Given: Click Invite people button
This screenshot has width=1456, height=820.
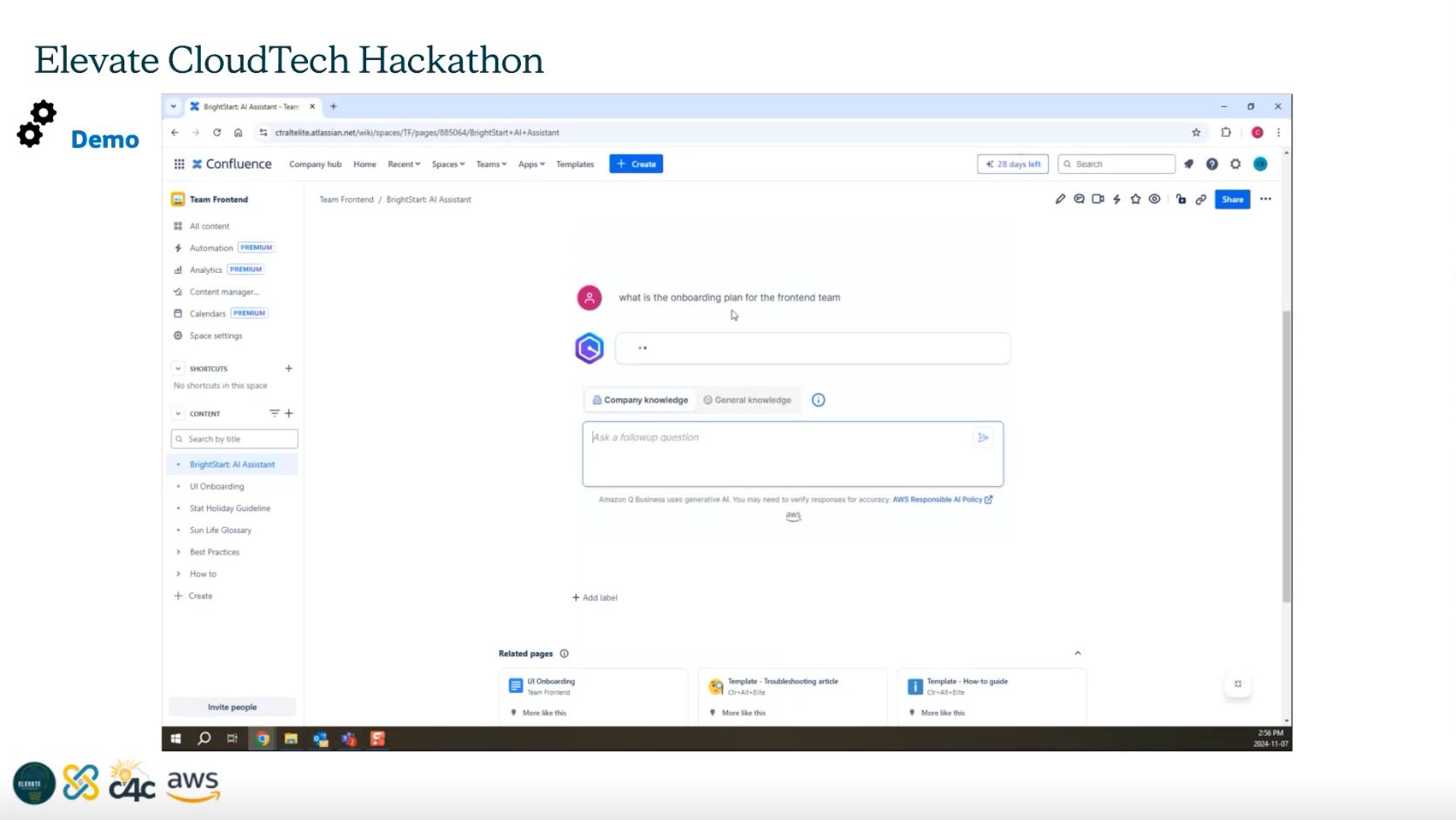Looking at the screenshot, I should tap(232, 707).
